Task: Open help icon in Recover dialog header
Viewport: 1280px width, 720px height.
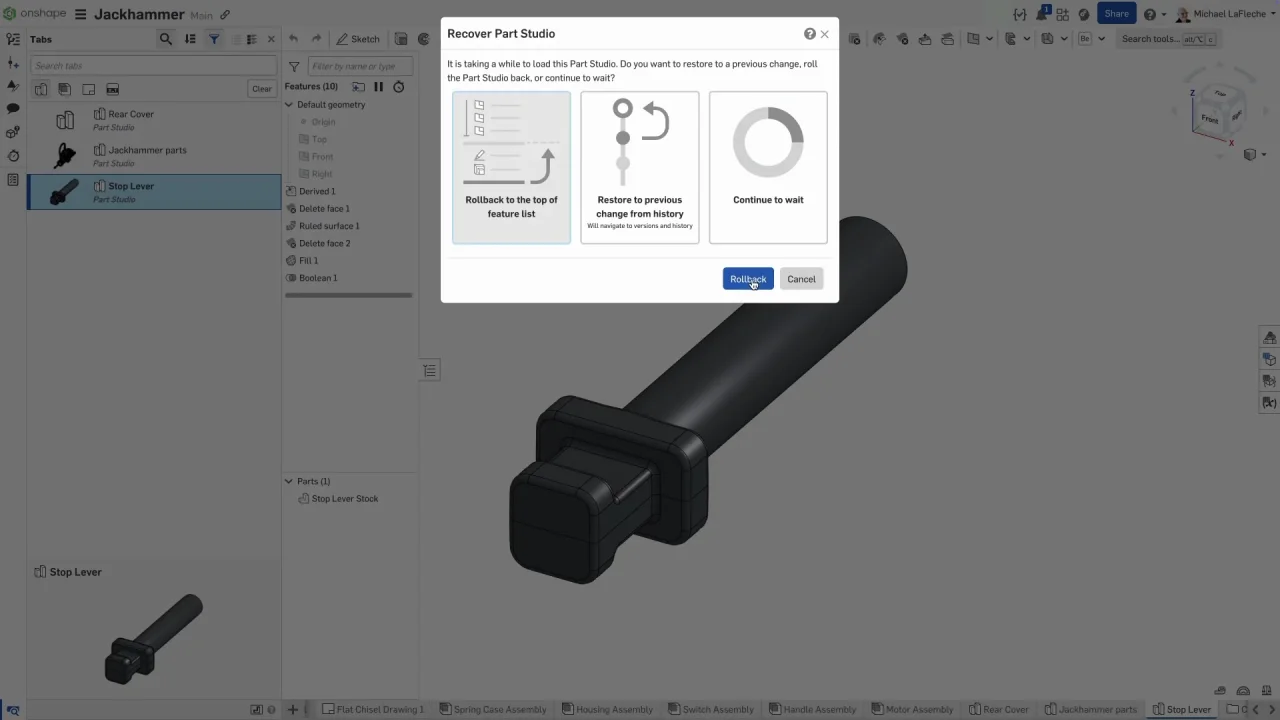Action: coord(809,34)
